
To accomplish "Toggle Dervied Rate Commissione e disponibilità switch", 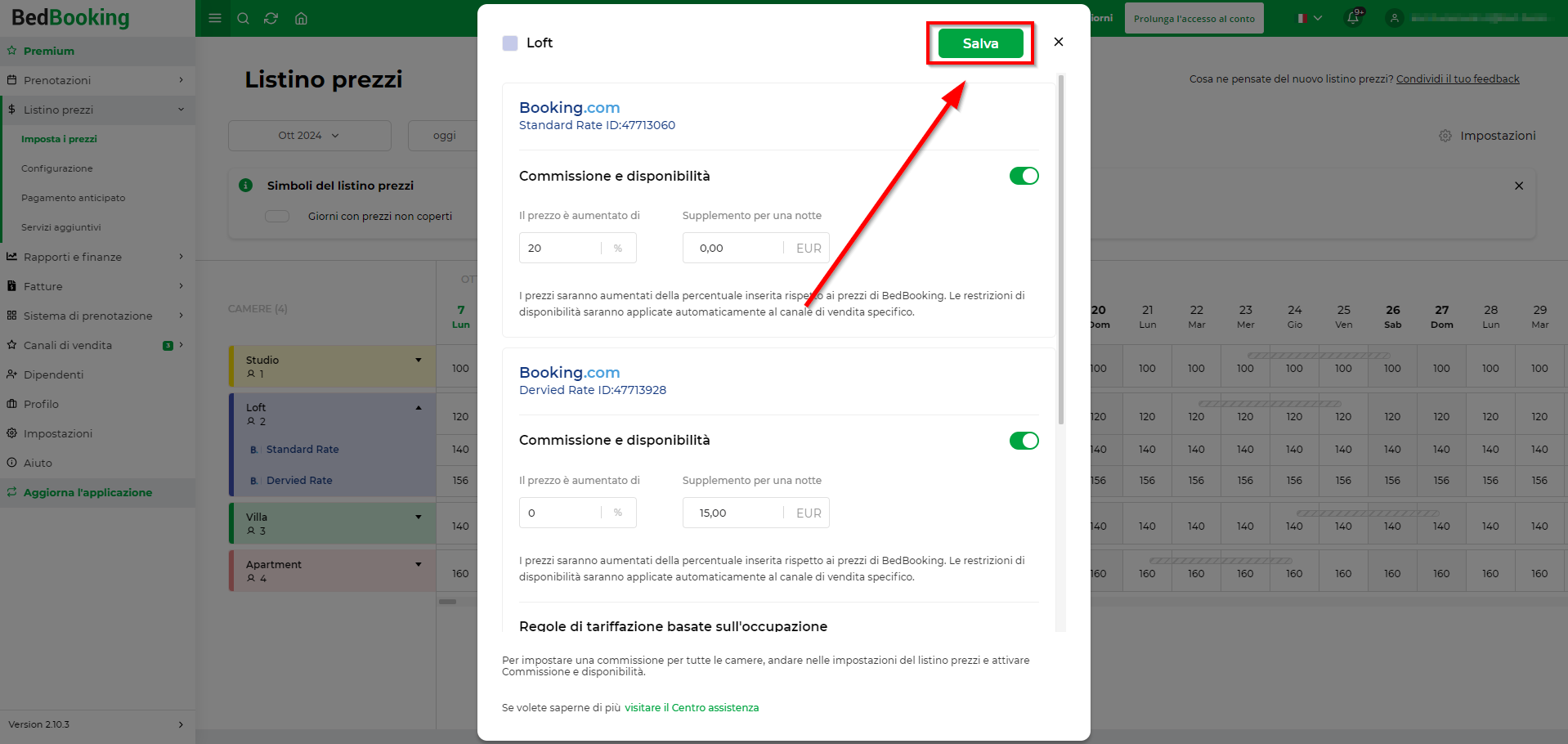I will 1024,441.
